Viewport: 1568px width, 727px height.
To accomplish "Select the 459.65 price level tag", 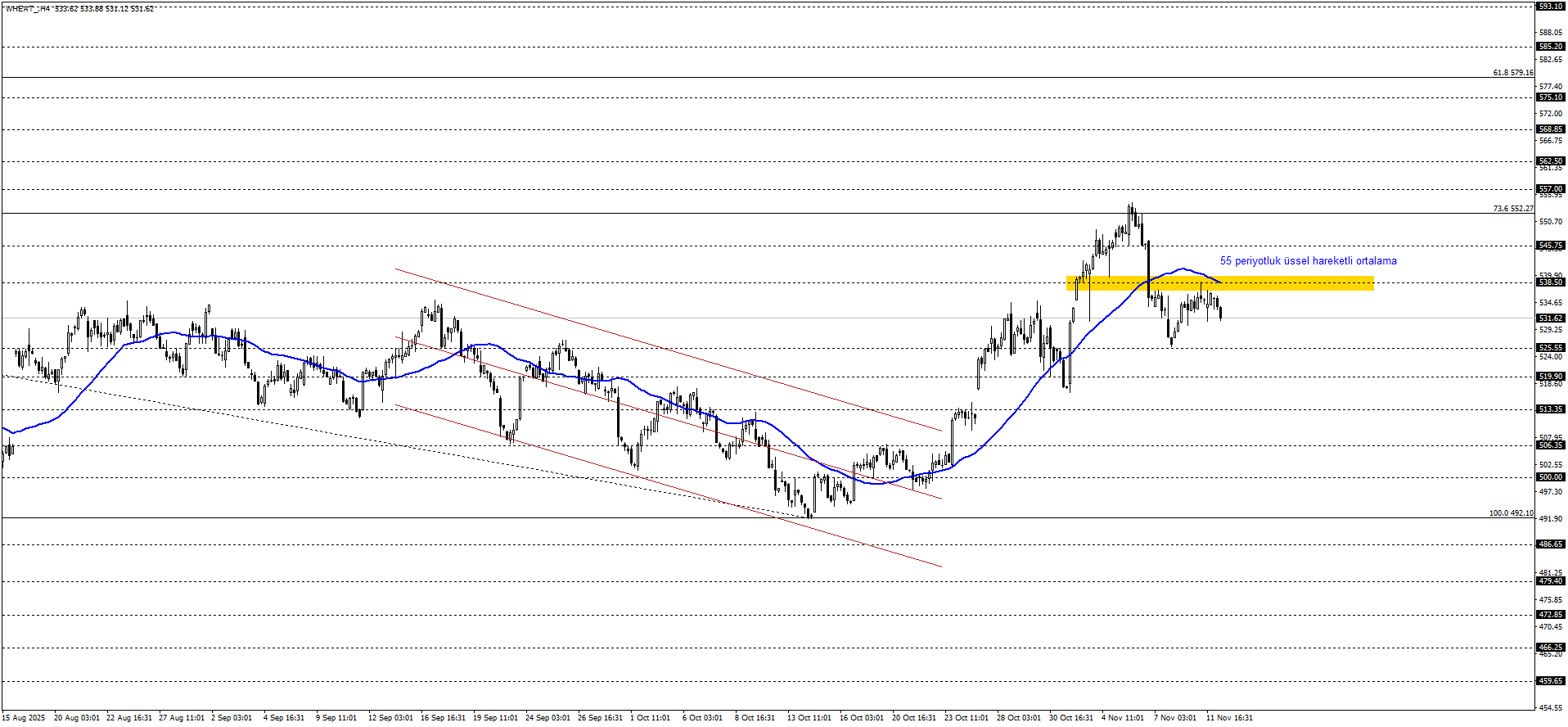I will click(x=1550, y=681).
